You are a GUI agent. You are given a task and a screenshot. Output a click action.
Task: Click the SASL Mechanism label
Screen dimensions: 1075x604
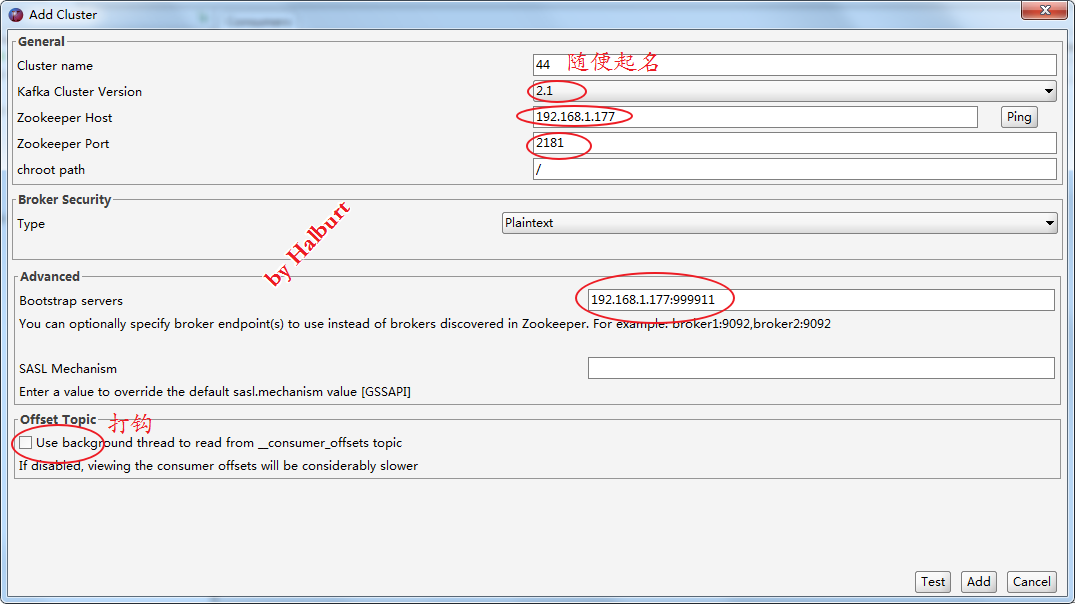click(68, 369)
